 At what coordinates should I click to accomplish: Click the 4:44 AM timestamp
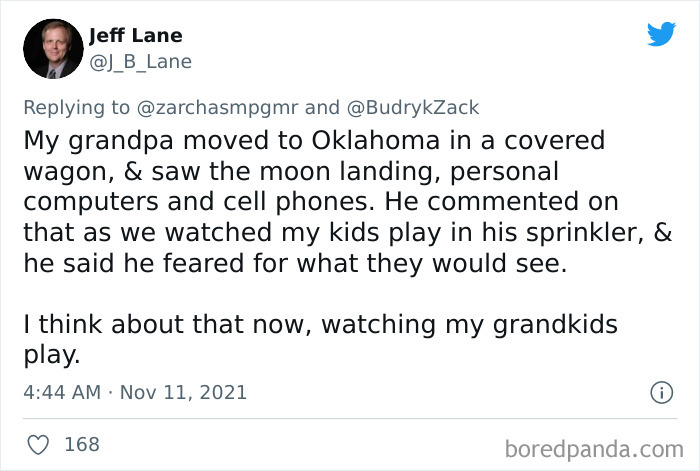(x=62, y=392)
